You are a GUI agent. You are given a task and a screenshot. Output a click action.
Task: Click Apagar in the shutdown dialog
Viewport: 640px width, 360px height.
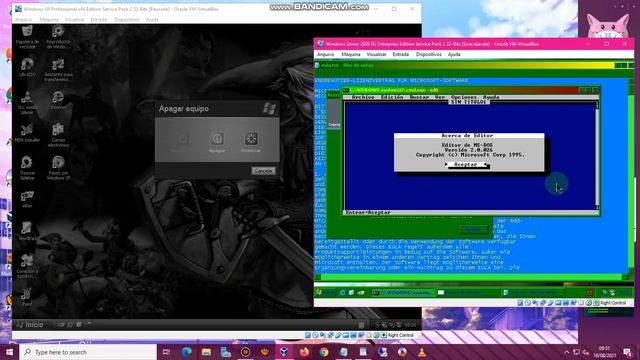pos(217,142)
